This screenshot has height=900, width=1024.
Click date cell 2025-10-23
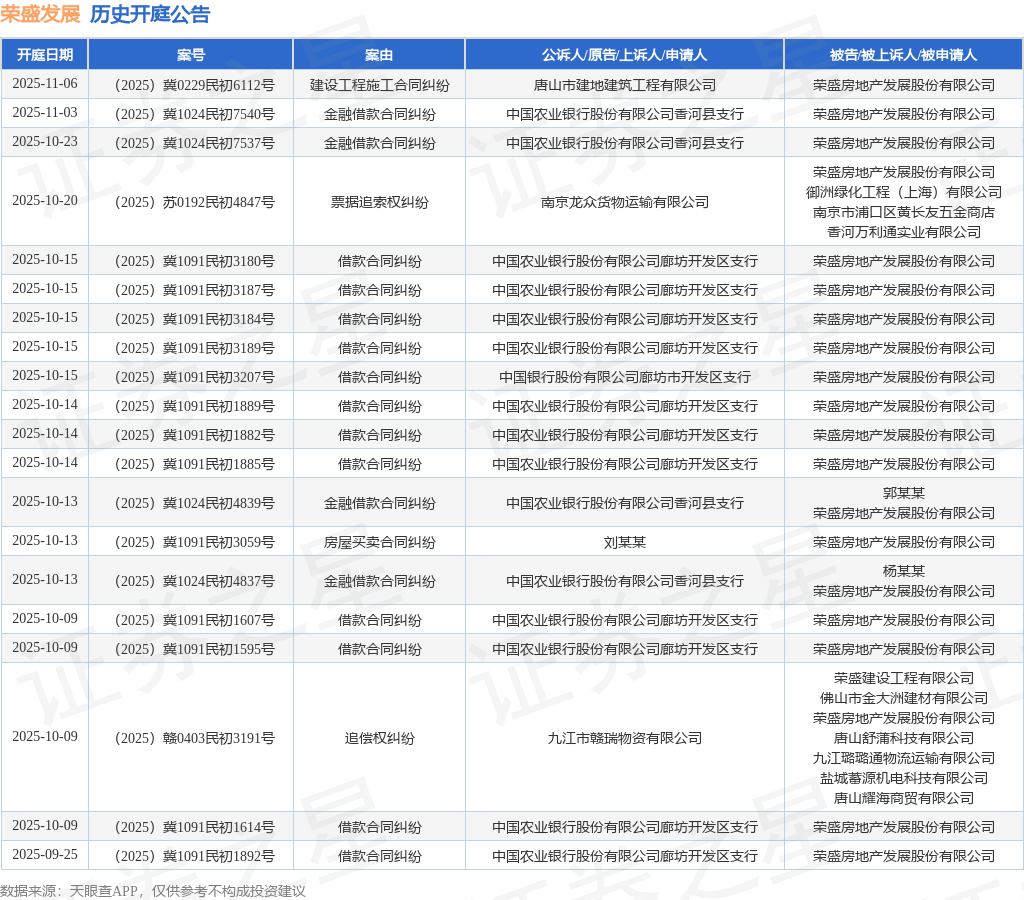pyautogui.click(x=44, y=142)
